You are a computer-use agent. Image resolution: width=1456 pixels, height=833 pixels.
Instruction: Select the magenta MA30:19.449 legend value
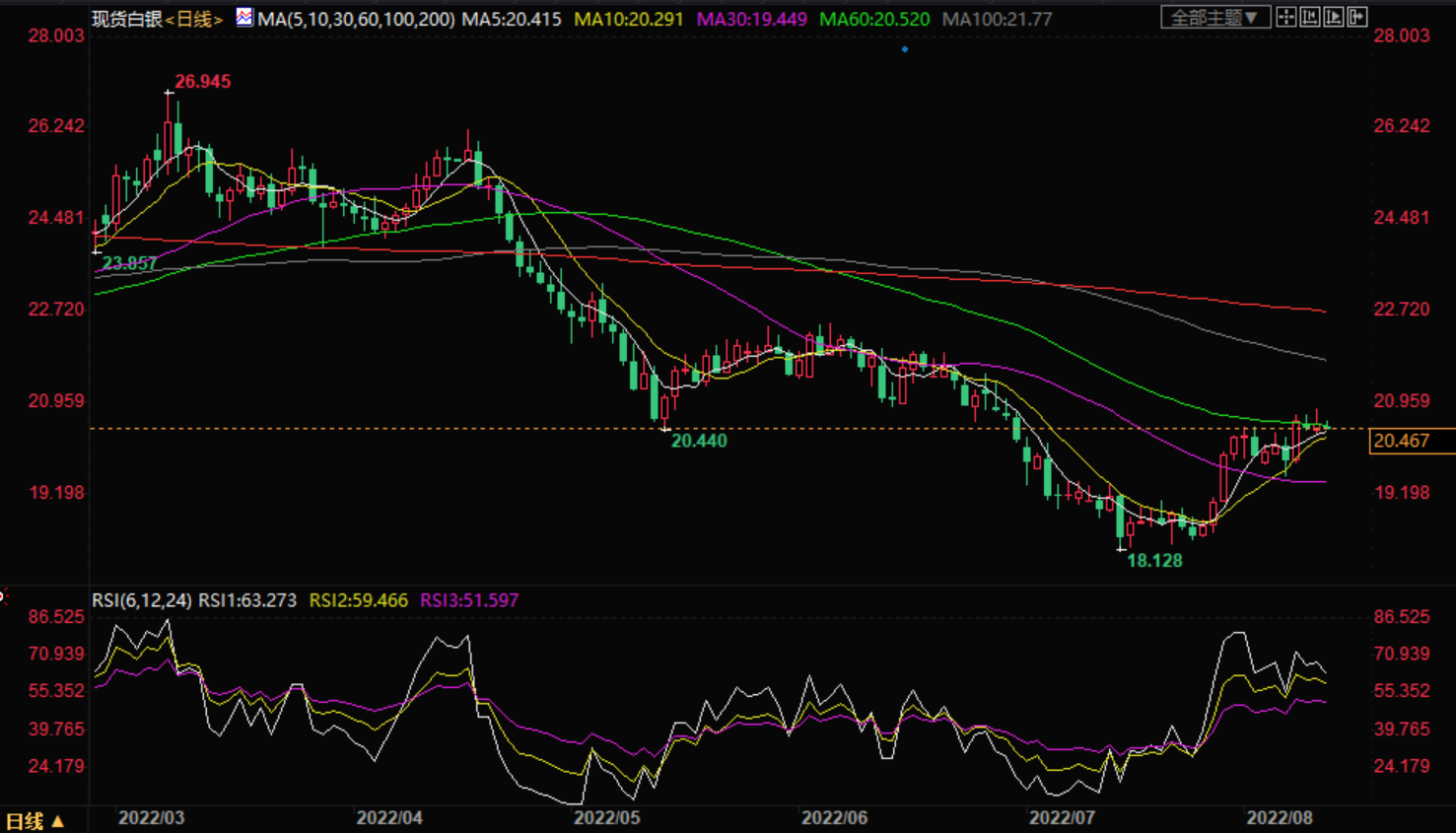(751, 19)
